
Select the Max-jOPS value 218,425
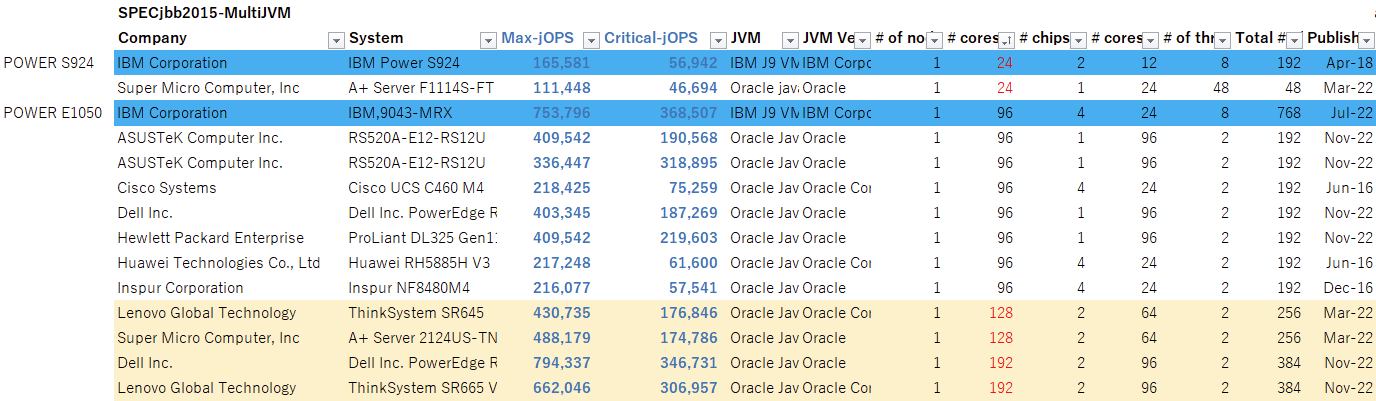561,188
